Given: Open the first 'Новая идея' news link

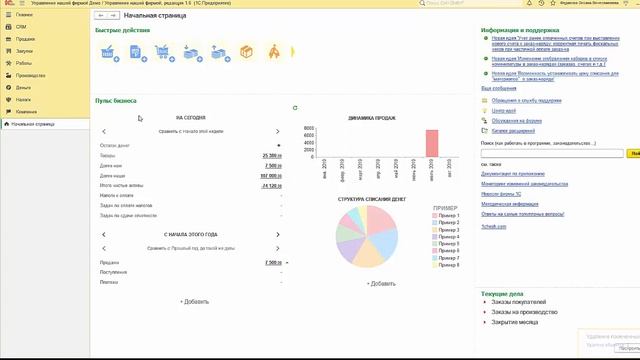Looking at the screenshot, I should click(x=556, y=43).
